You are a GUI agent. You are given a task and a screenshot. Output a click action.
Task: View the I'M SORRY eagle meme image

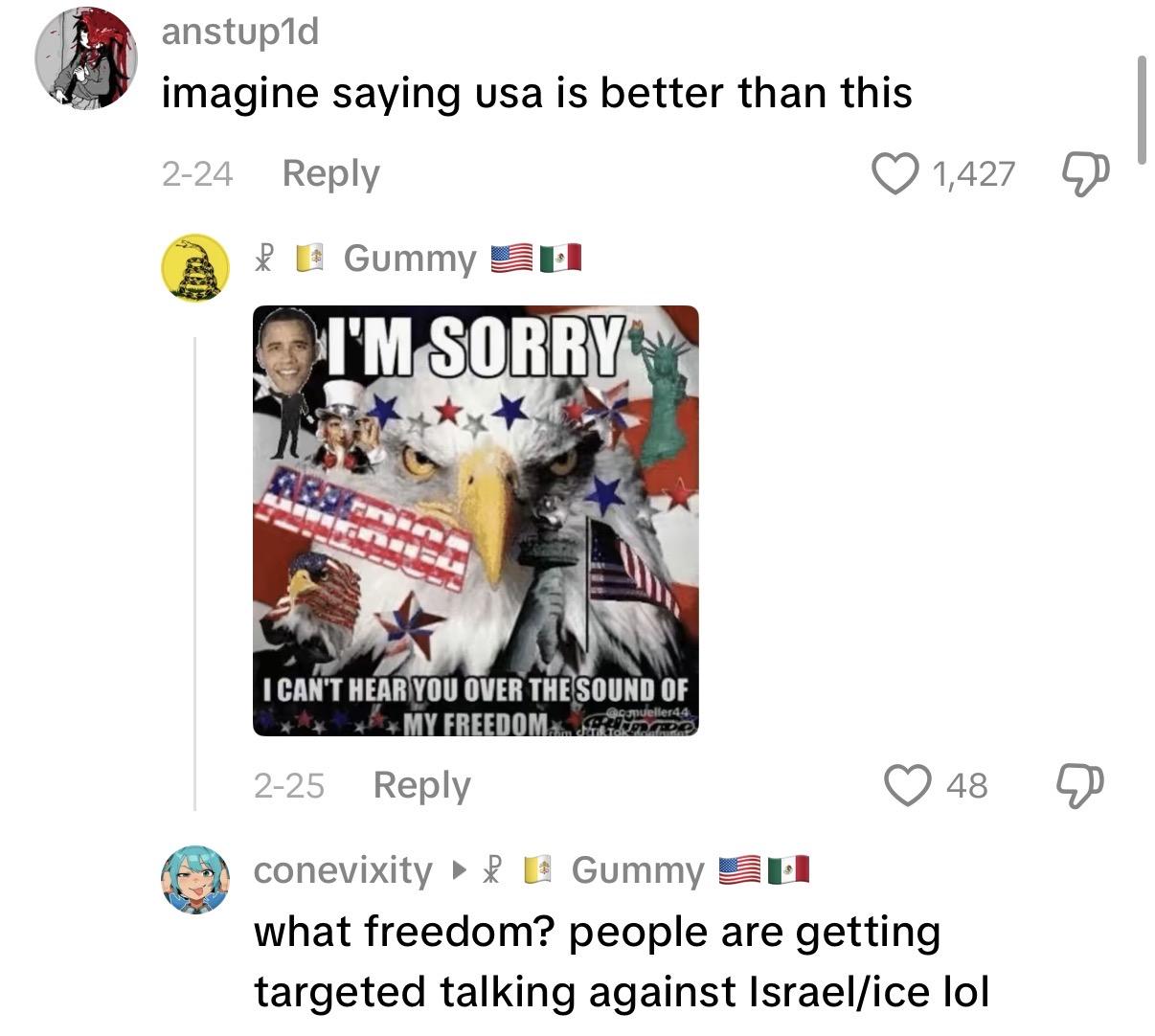(476, 521)
